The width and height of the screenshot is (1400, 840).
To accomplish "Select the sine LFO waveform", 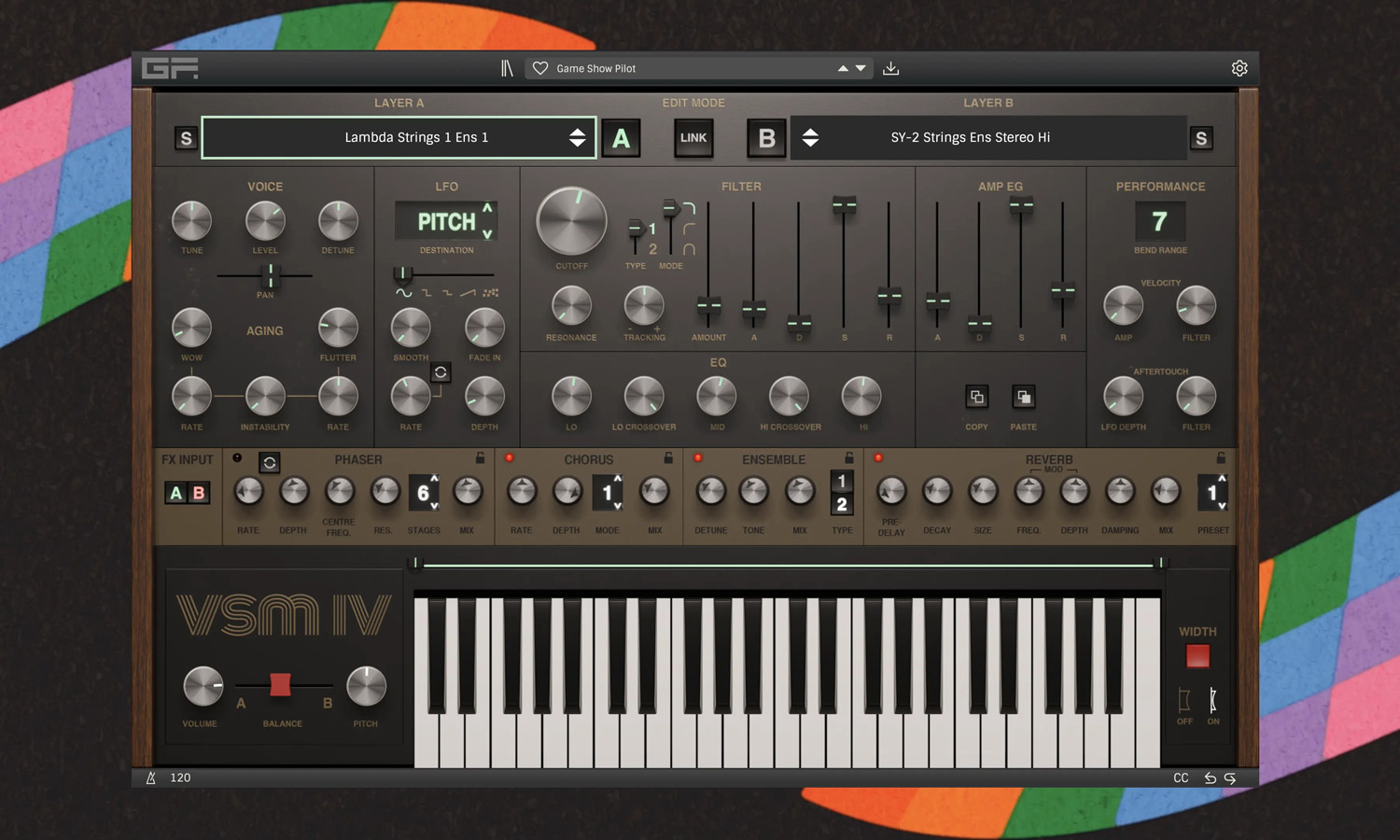I will pyautogui.click(x=403, y=293).
